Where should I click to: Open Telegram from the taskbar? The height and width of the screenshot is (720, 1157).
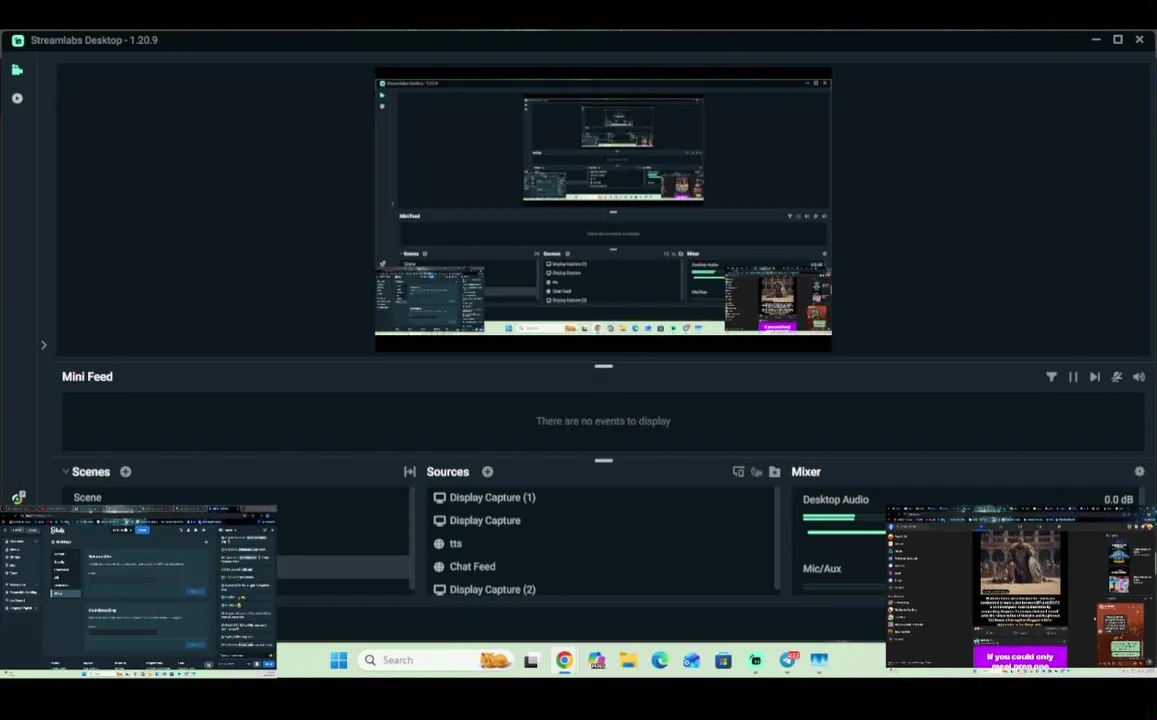pos(787,660)
